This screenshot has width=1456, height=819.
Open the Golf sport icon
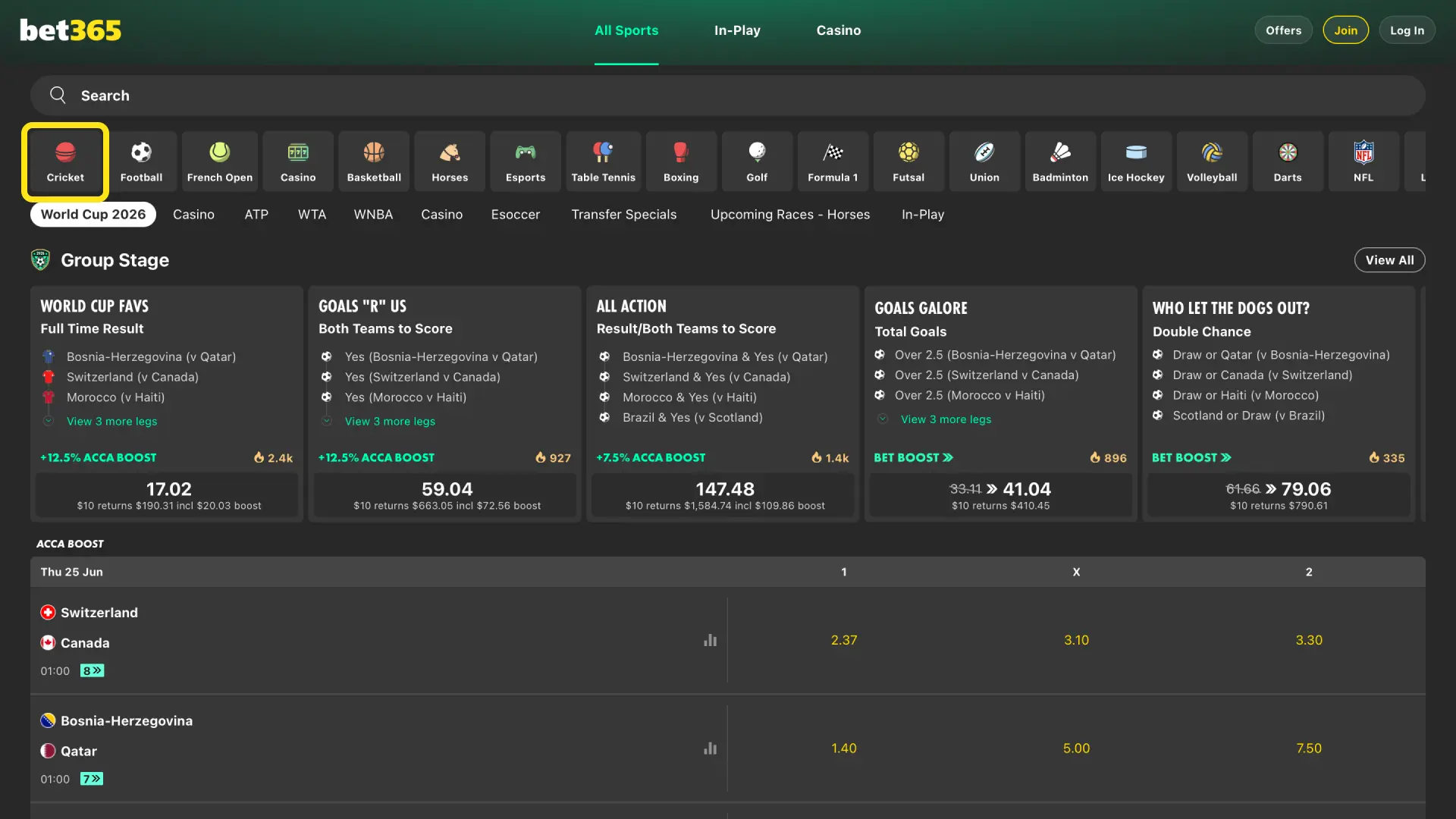(757, 162)
